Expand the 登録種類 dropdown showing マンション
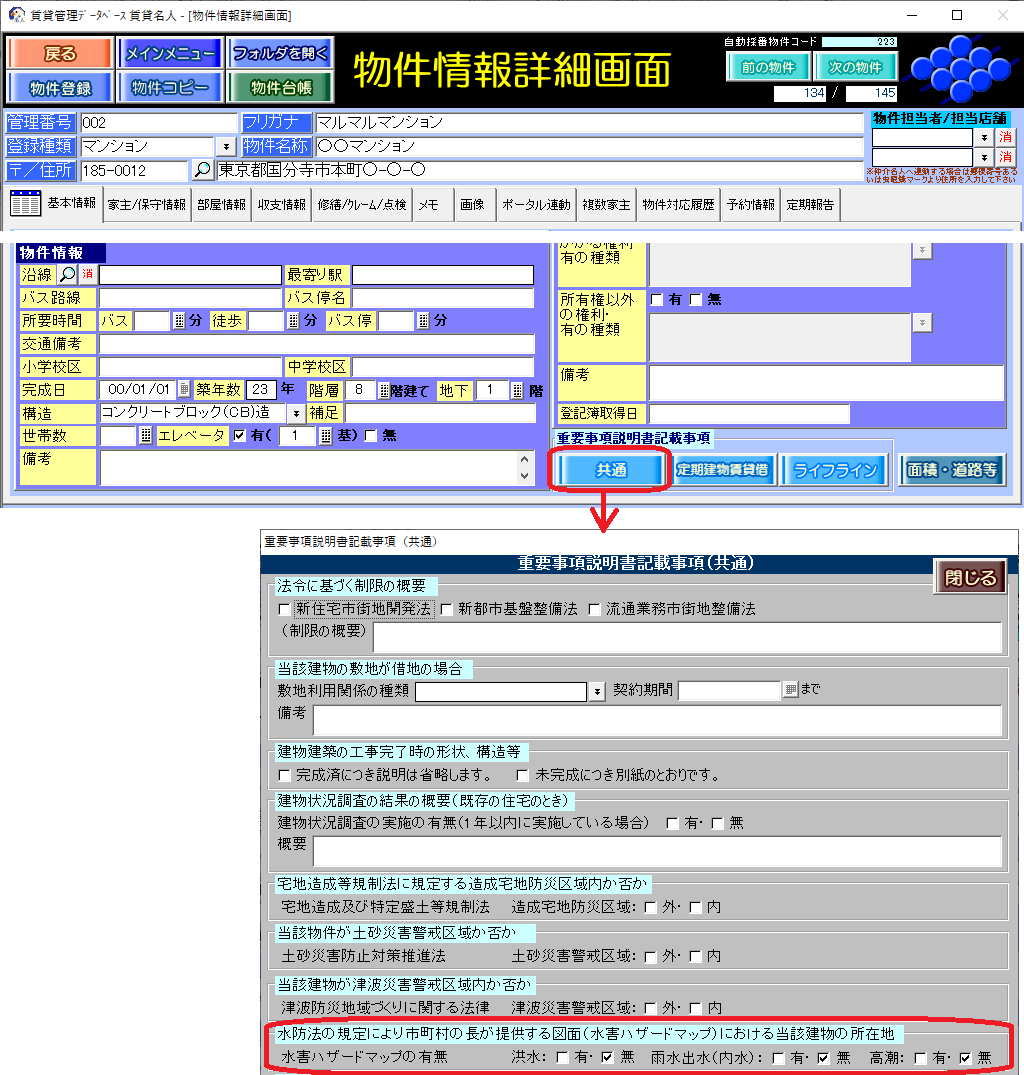The width and height of the screenshot is (1024, 1075). (223, 147)
